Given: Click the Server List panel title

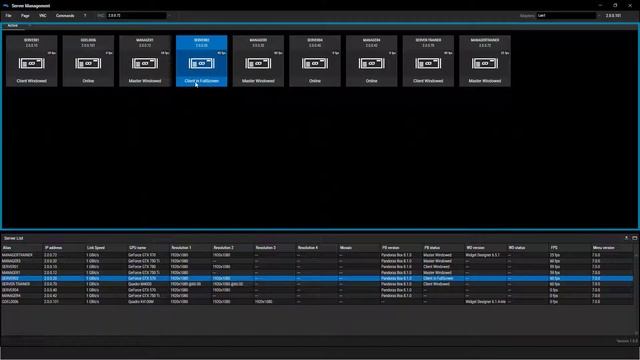Looking at the screenshot, I should pyautogui.click(x=13, y=238).
